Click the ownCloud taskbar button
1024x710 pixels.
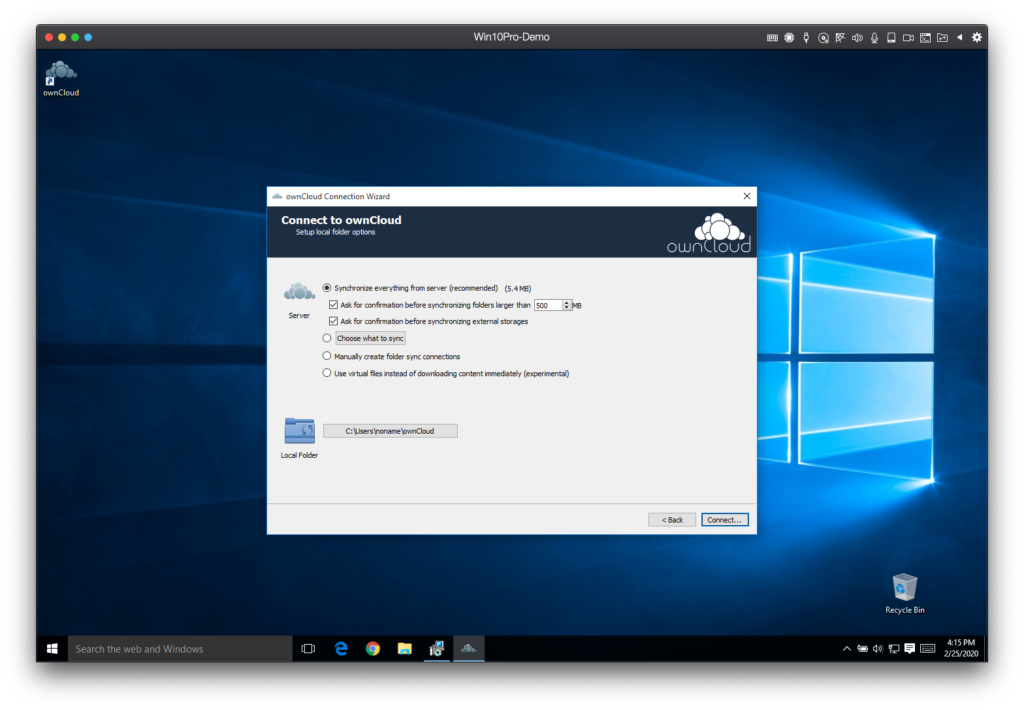[x=468, y=649]
